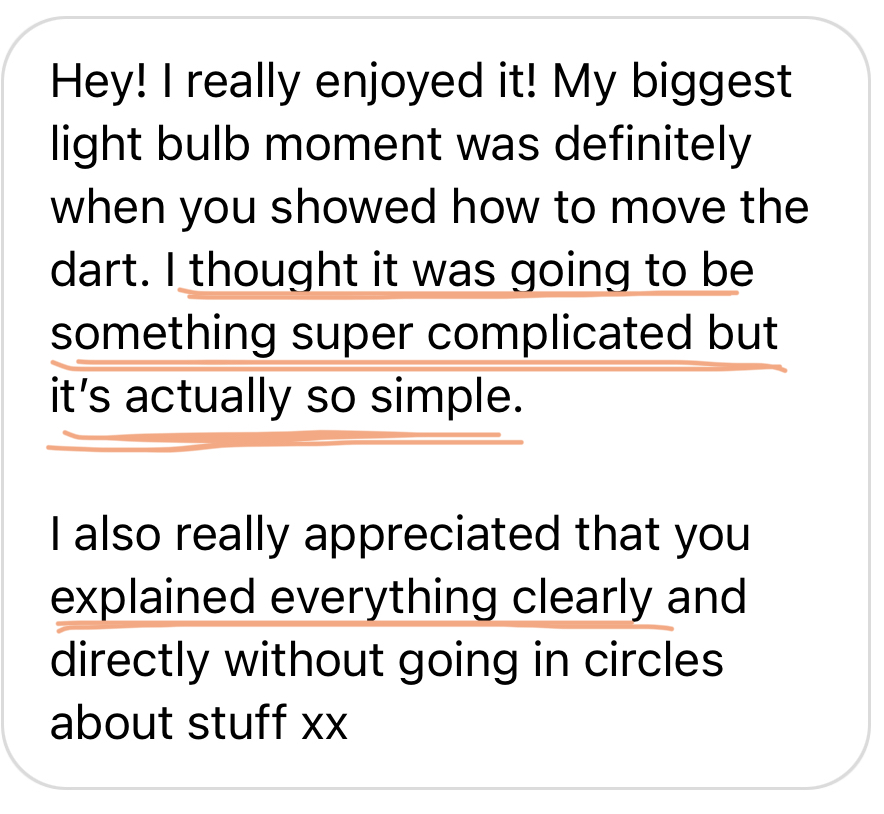The height and width of the screenshot is (814, 884).
Task: Click the word "definitely" in the message
Action: (652, 145)
